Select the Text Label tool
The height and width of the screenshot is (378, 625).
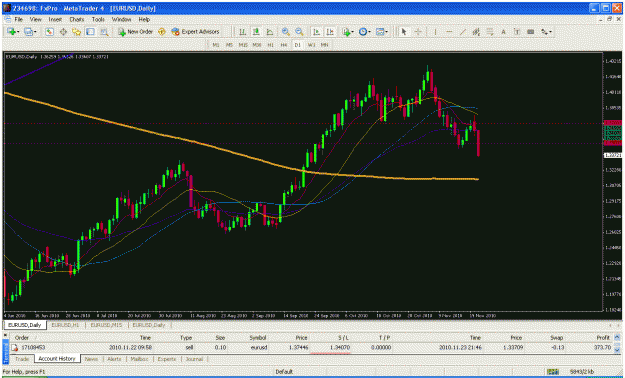517,32
